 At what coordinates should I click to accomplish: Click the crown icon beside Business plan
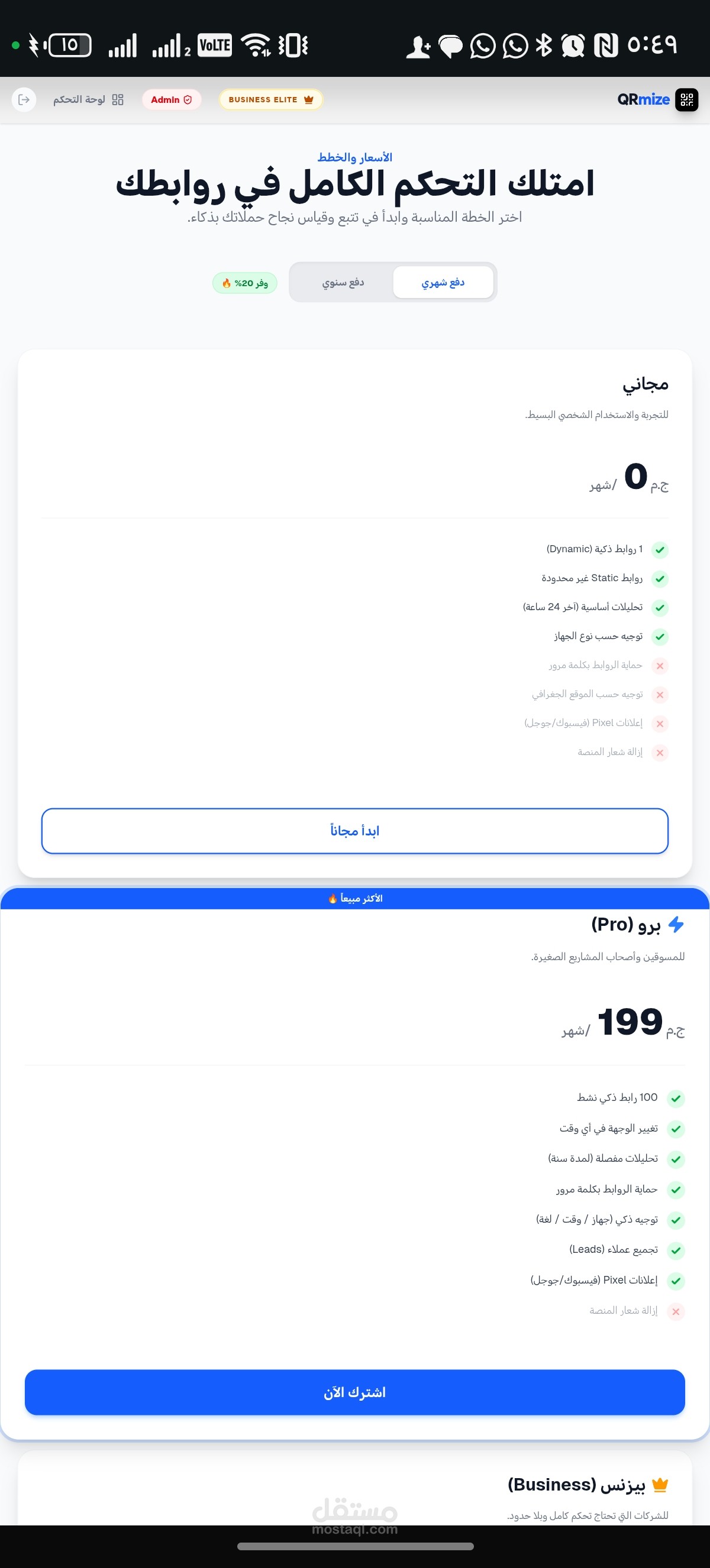660,1485
